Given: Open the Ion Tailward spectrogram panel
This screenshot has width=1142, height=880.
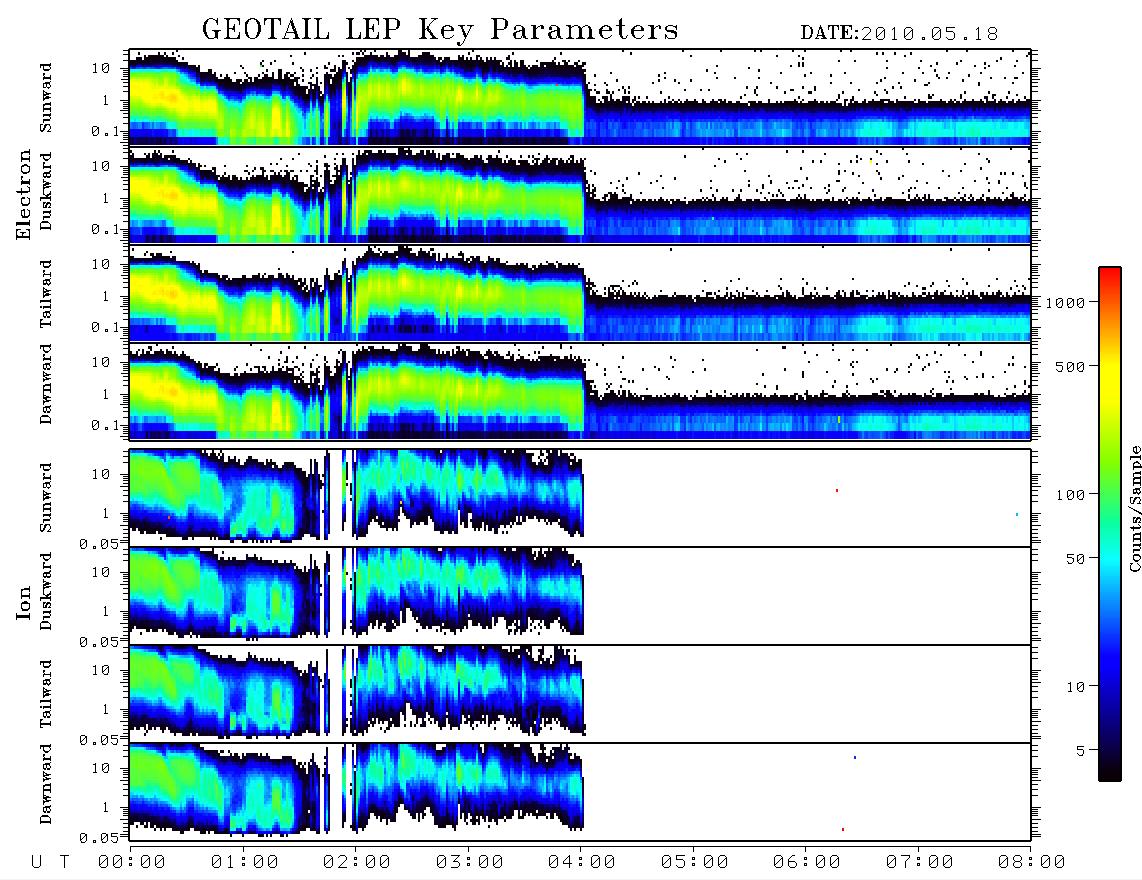Looking at the screenshot, I should pos(580,694).
